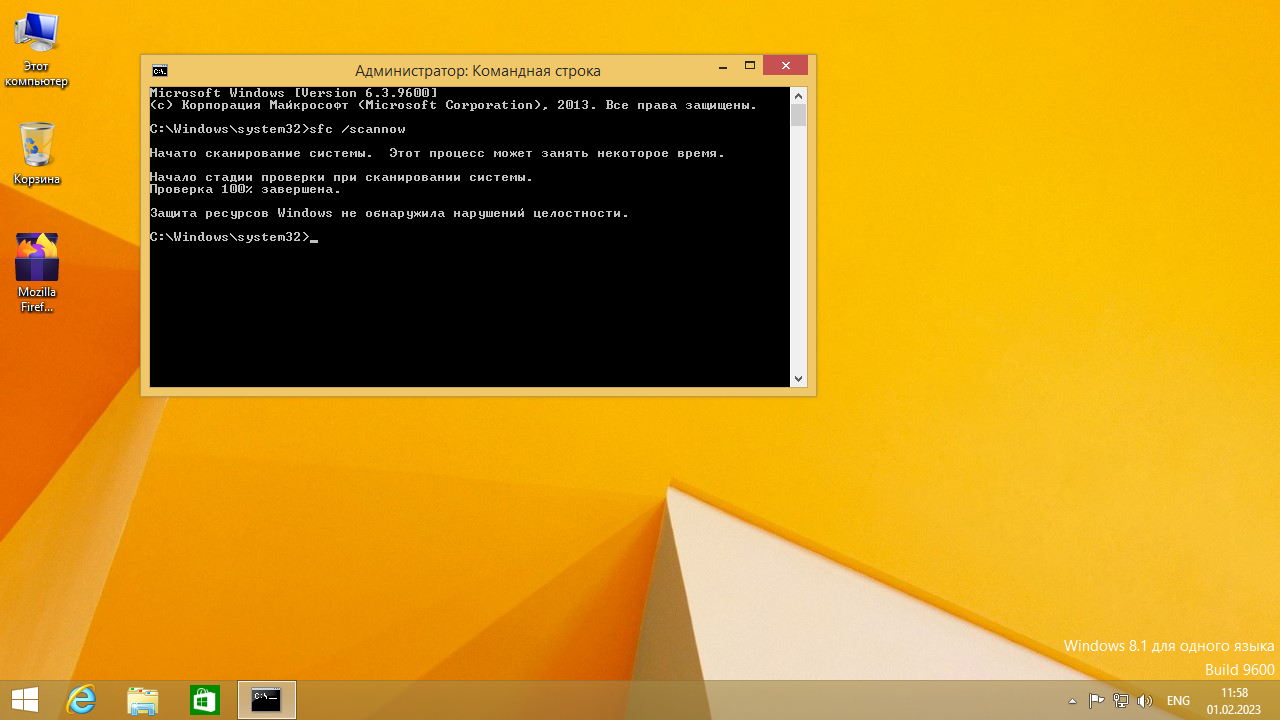Show hidden tray icons arrow

tap(1073, 701)
